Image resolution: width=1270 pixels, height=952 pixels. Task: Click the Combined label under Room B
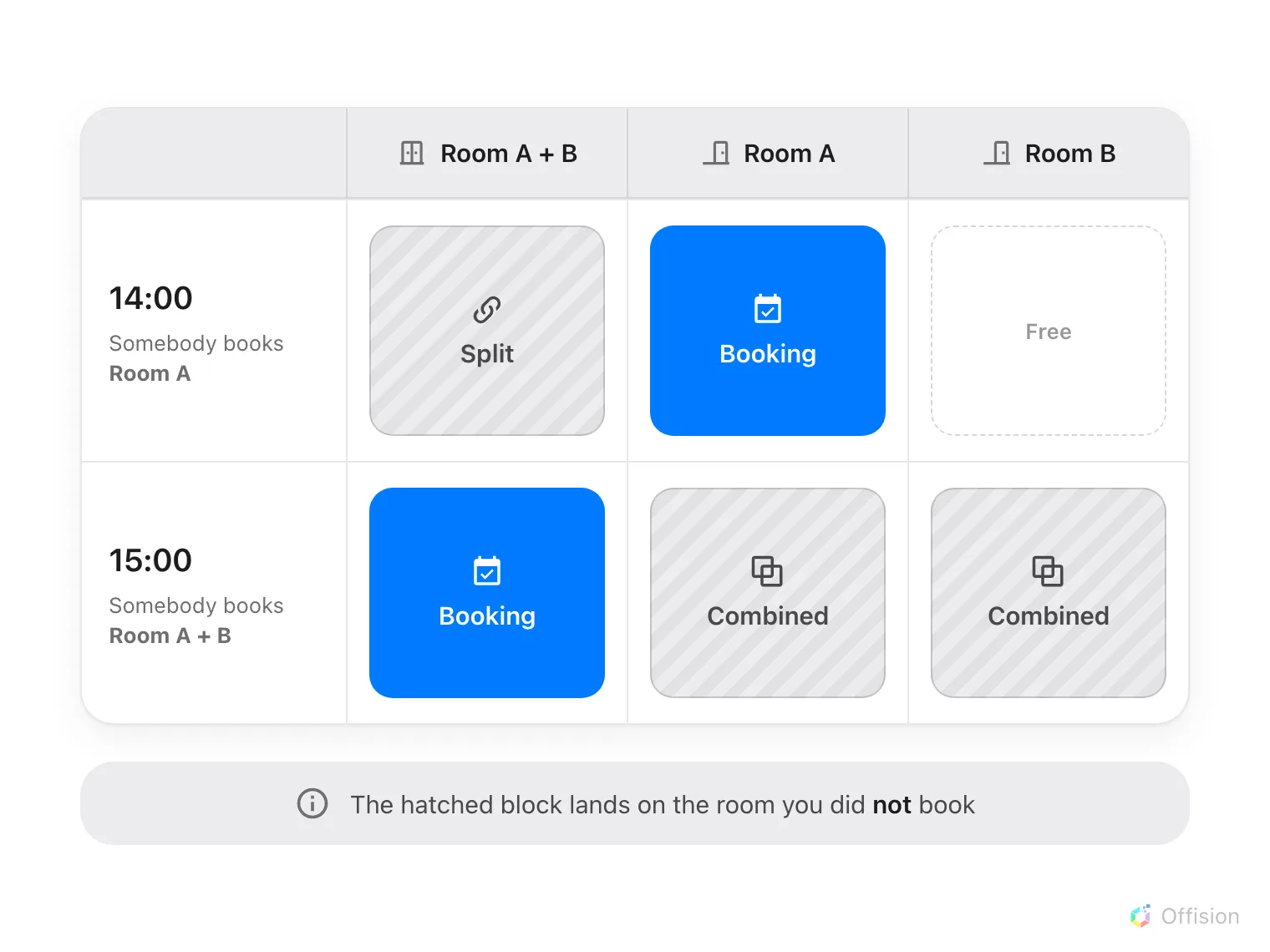click(1049, 616)
